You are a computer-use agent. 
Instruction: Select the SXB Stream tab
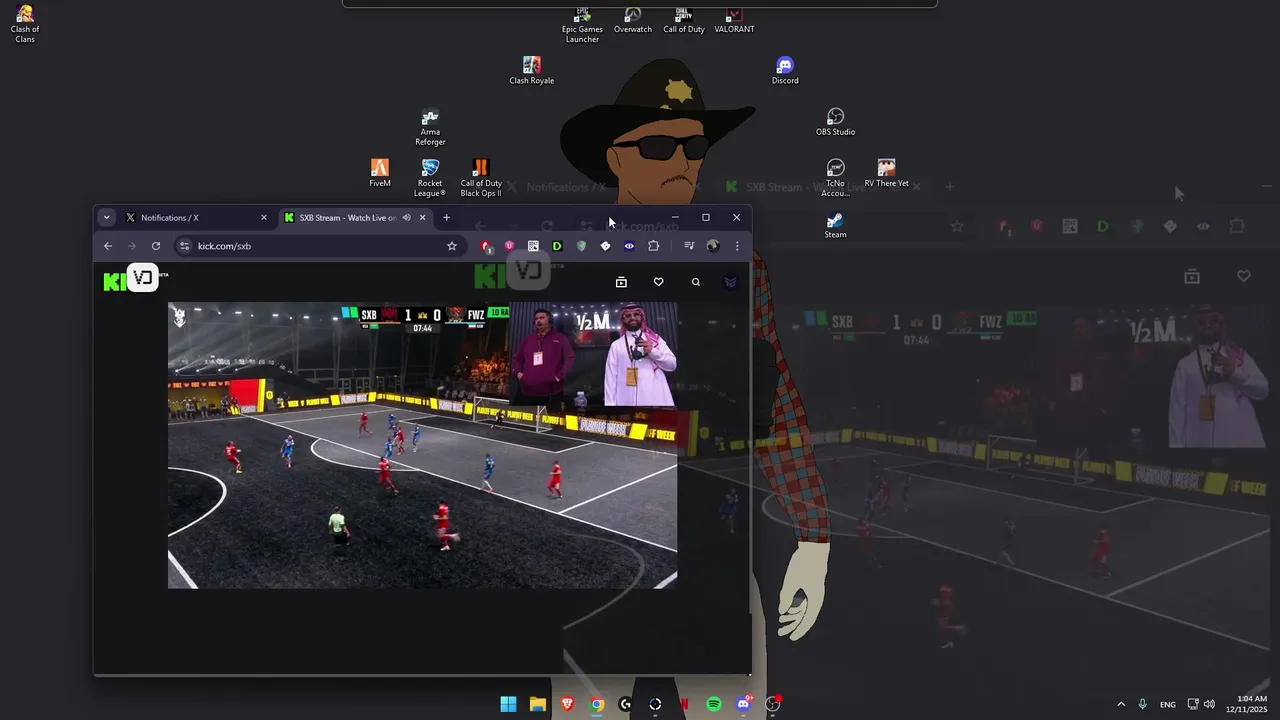point(354,217)
